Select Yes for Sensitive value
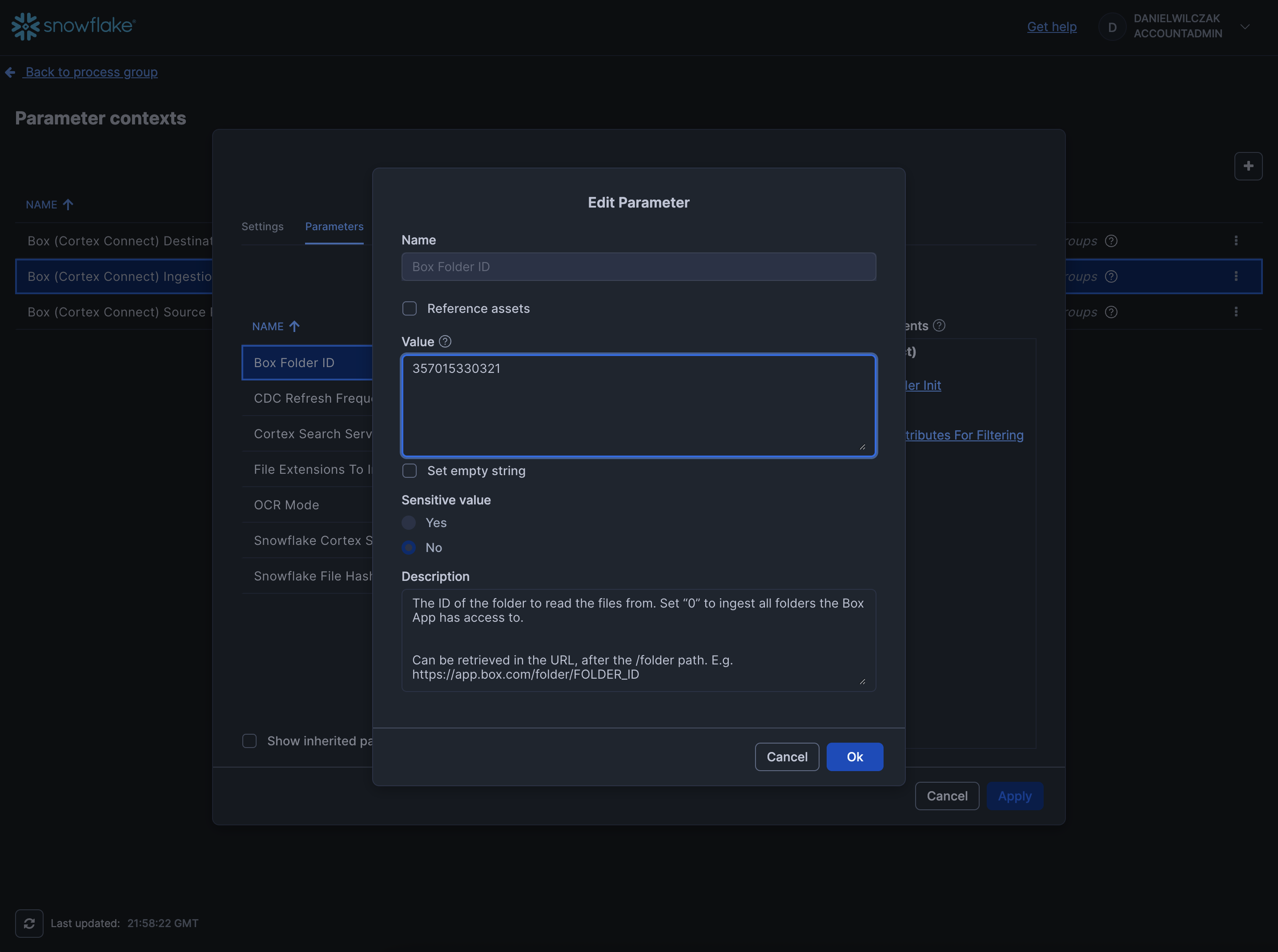The width and height of the screenshot is (1278, 952). 409,523
